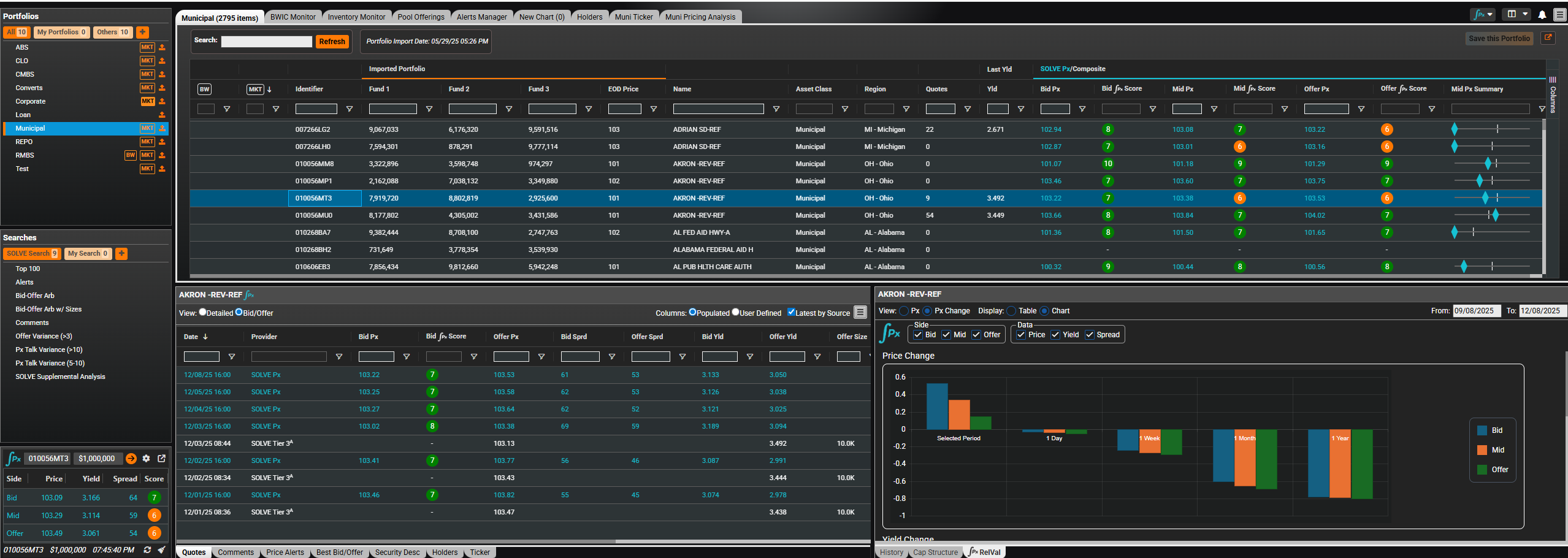1568x558 pixels.
Task: Click the upload icon next to Loan portfolio
Action: (162, 115)
